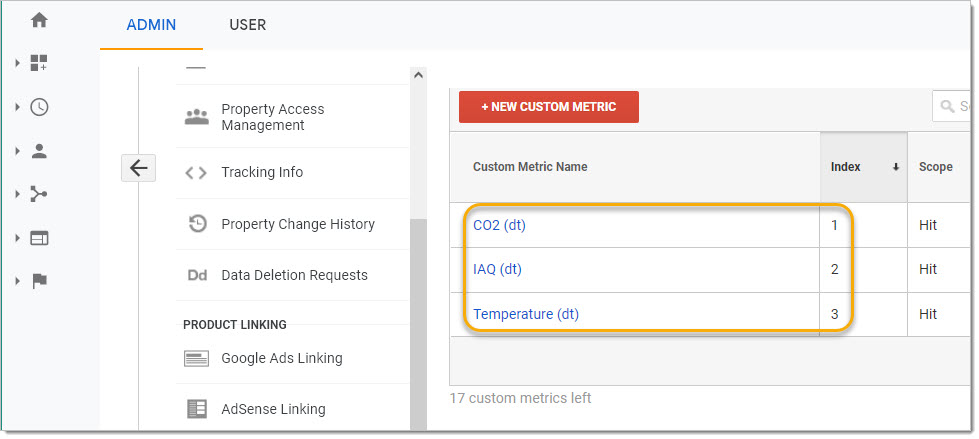This screenshot has height=439, width=979.
Task: Open the Realtime clock icon
Action: [x=39, y=108]
